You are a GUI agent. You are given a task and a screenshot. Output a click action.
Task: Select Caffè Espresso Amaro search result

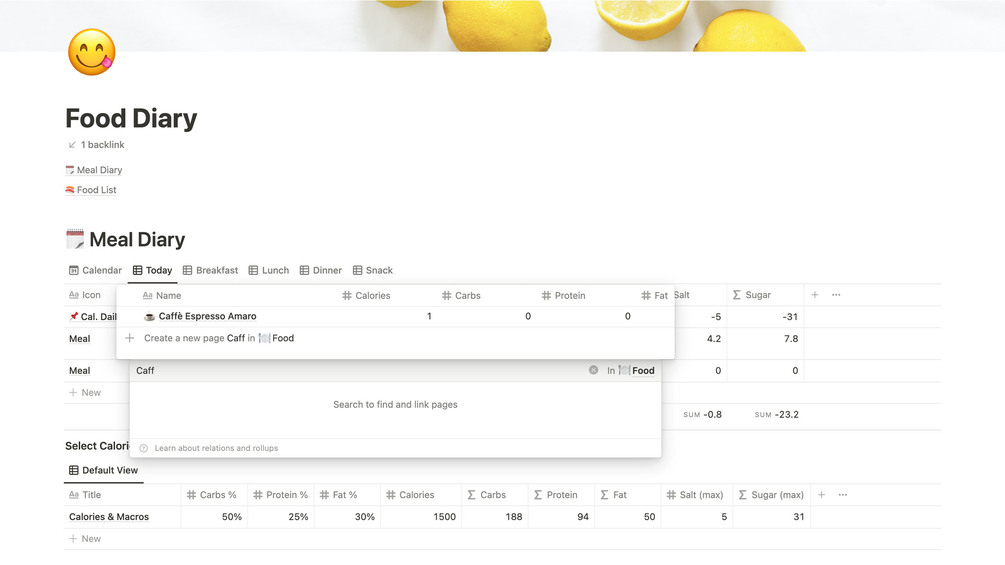coord(395,316)
